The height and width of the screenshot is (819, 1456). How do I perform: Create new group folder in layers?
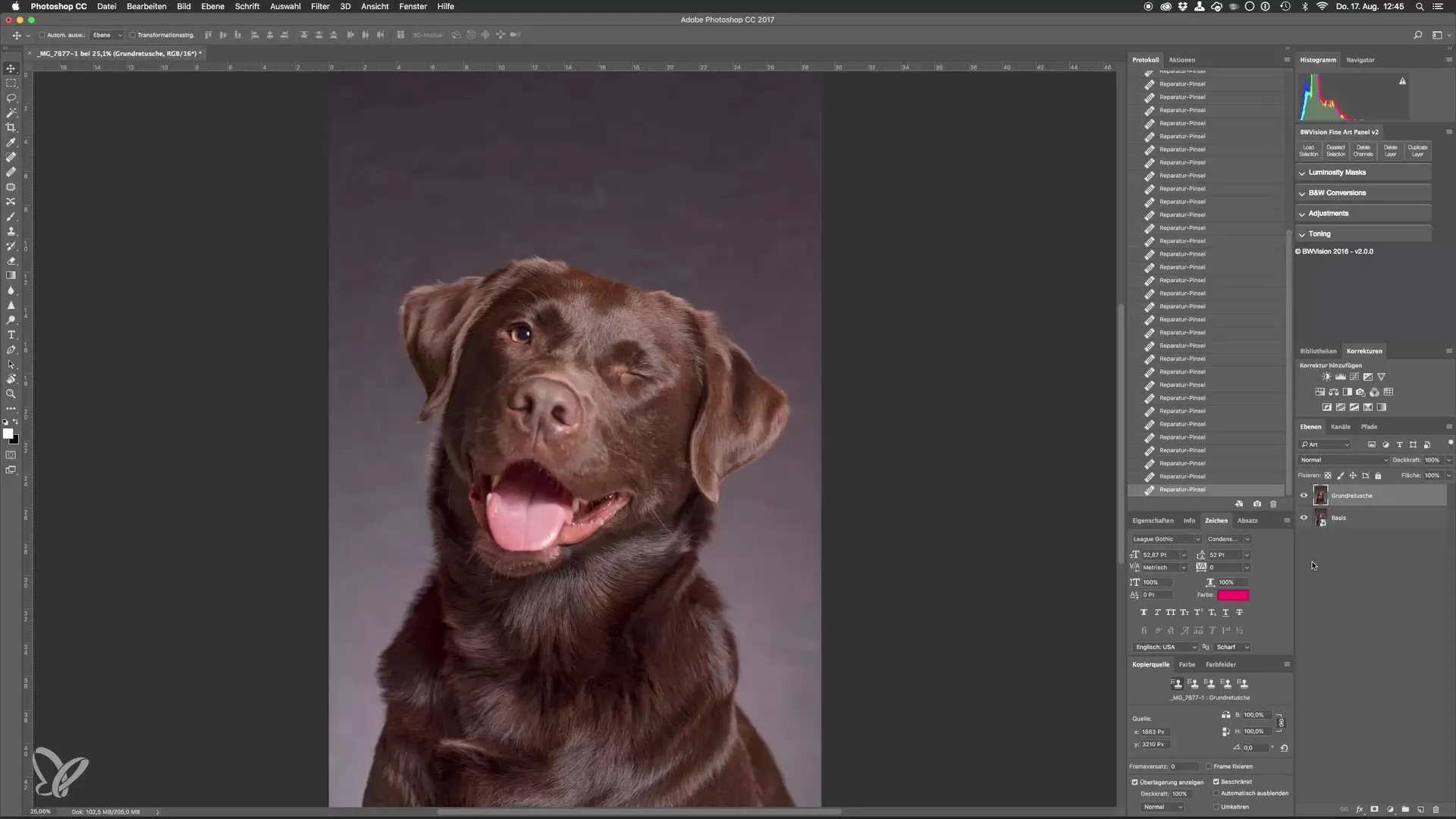[x=1405, y=809]
